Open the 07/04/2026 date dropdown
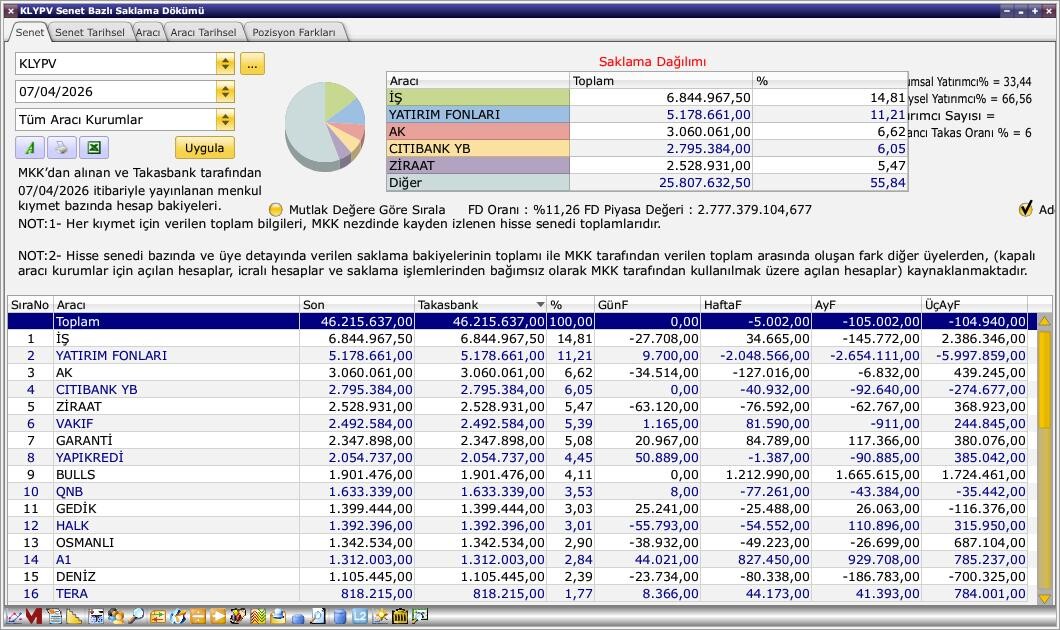Image resolution: width=1060 pixels, height=630 pixels. coord(225,92)
